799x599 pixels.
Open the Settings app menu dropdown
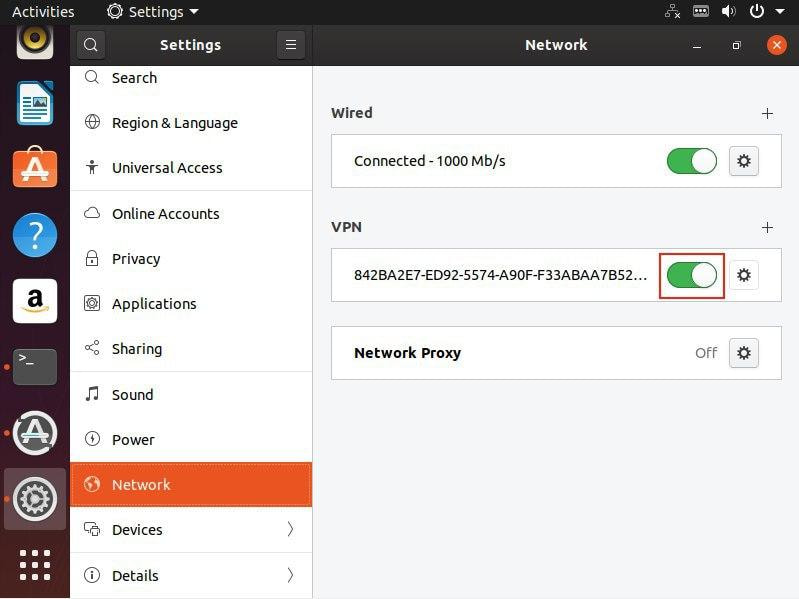153,12
